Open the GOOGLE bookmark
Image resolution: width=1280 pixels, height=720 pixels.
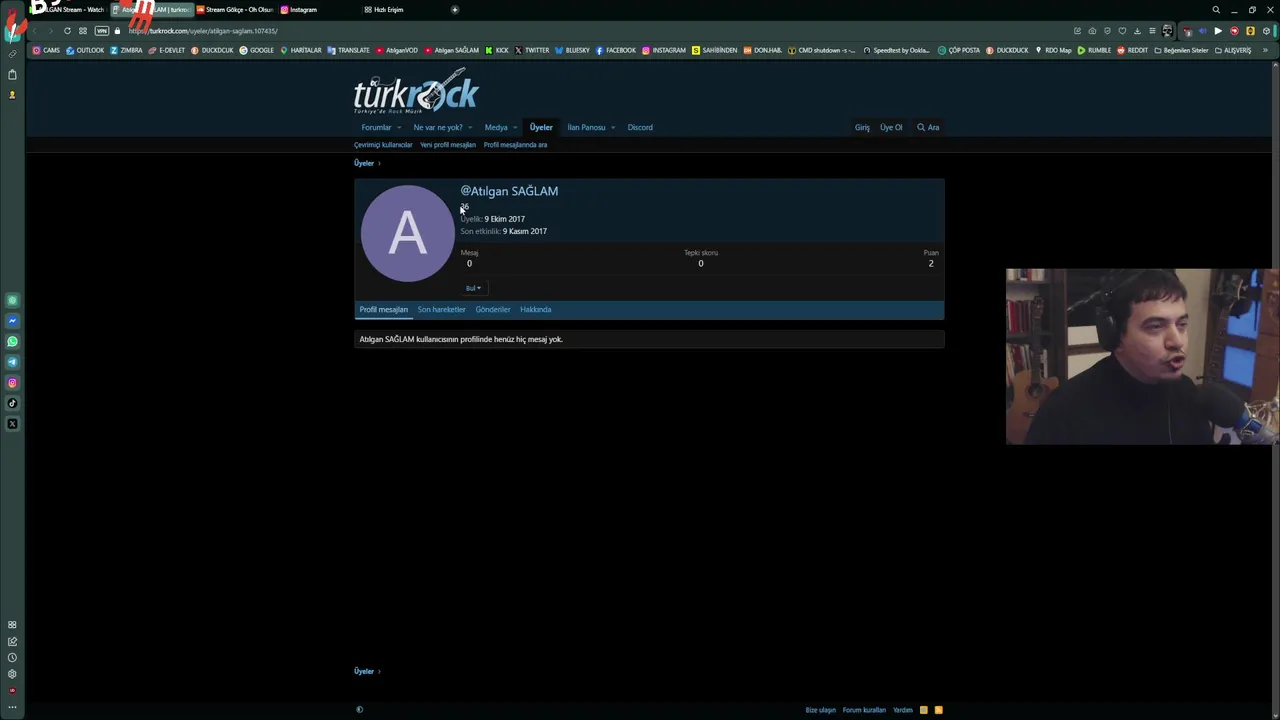point(257,50)
